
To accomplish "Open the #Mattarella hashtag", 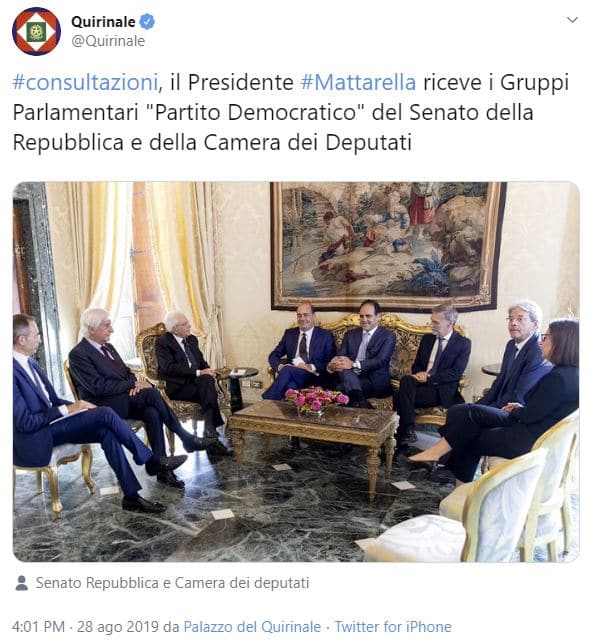I will (x=358, y=82).
